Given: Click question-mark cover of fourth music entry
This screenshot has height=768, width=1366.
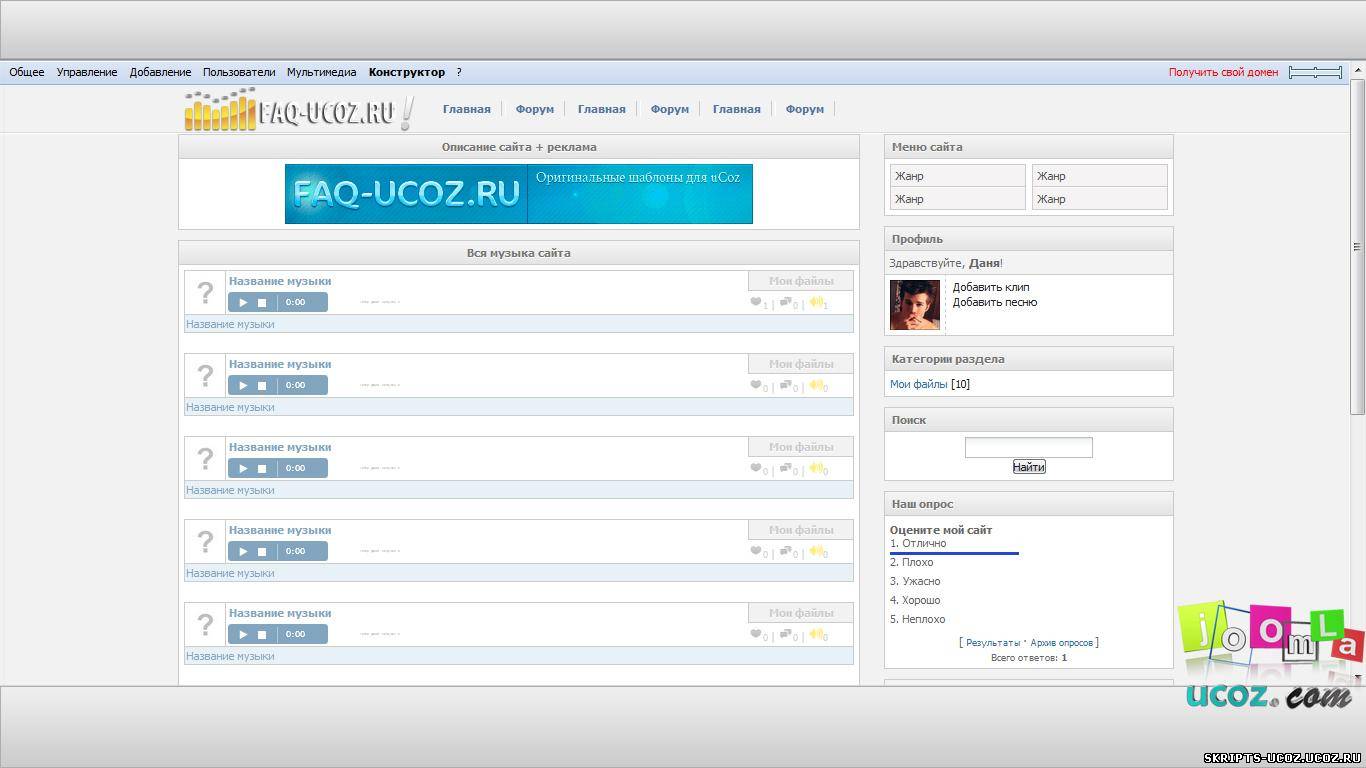Looking at the screenshot, I should (205, 542).
